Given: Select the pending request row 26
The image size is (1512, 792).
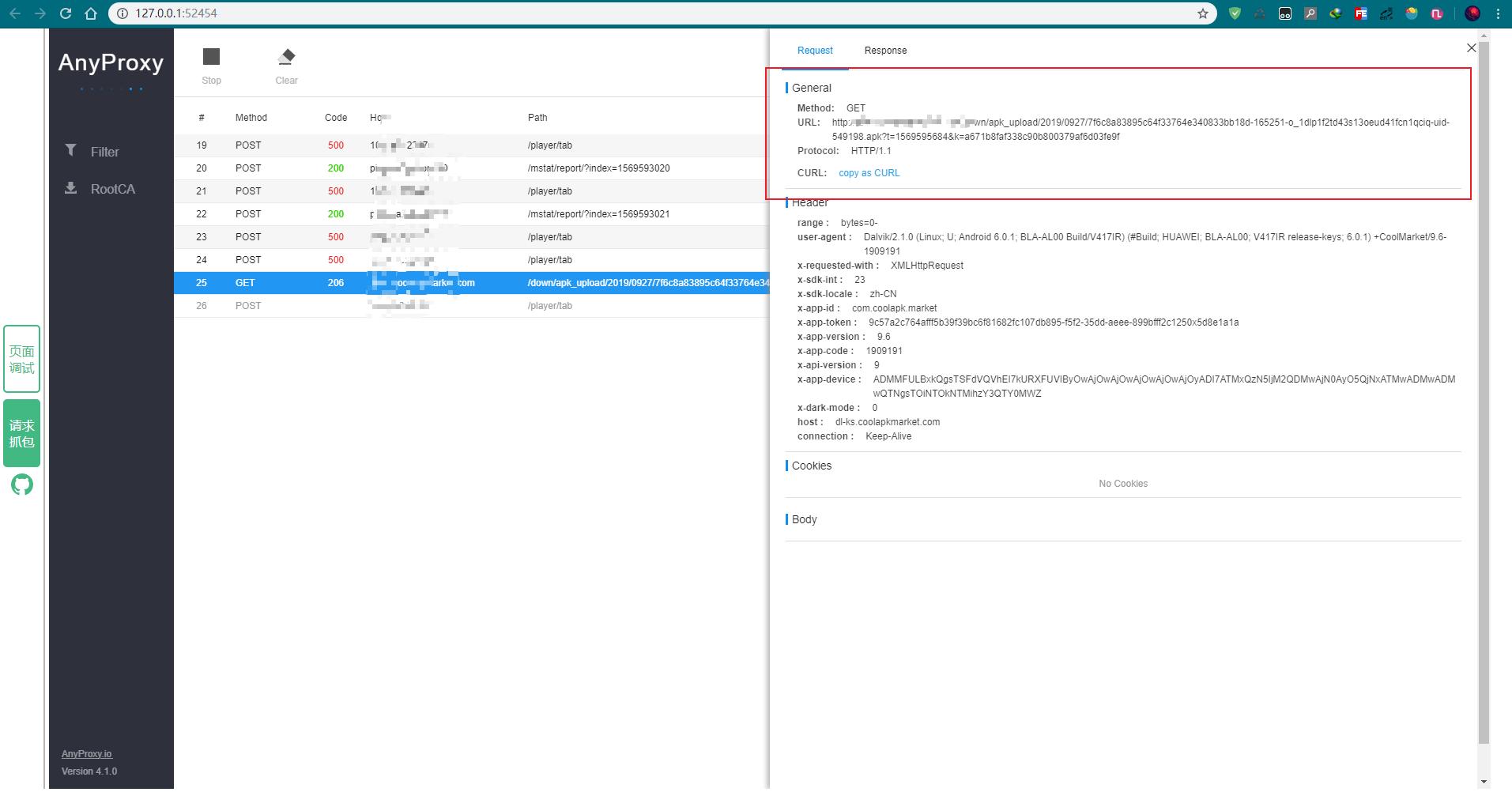Looking at the screenshot, I should (471, 306).
